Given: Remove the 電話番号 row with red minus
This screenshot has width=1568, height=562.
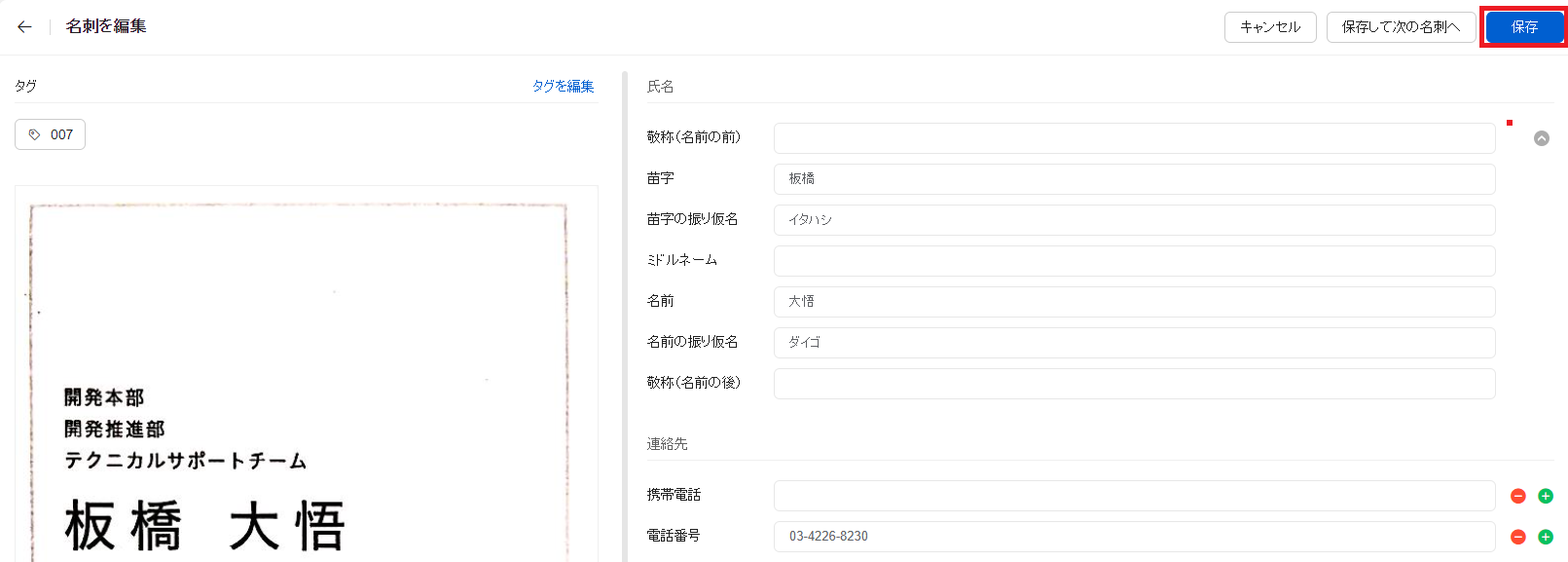Looking at the screenshot, I should click(x=1518, y=537).
